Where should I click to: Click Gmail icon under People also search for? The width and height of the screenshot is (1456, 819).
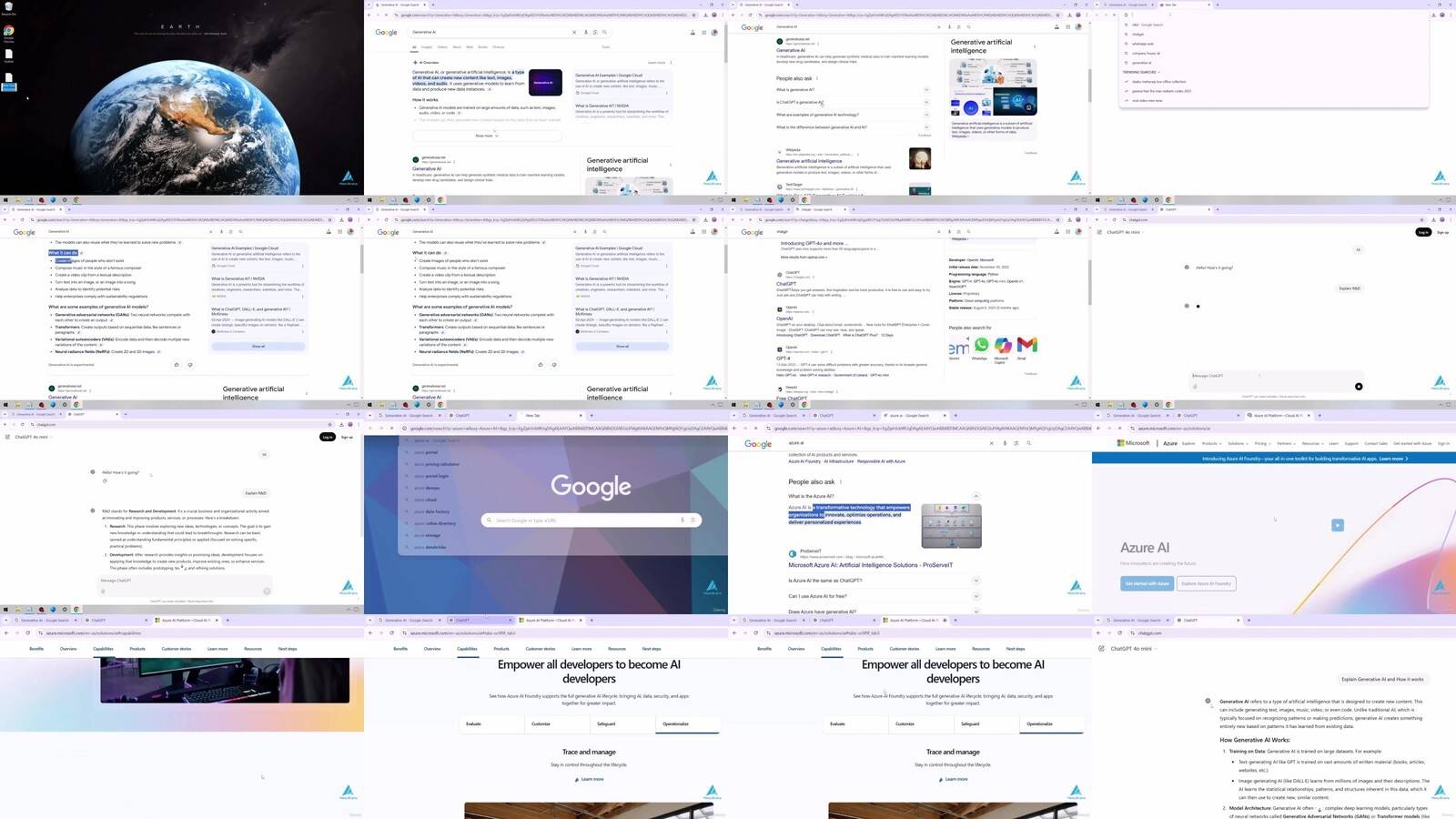point(1027,346)
